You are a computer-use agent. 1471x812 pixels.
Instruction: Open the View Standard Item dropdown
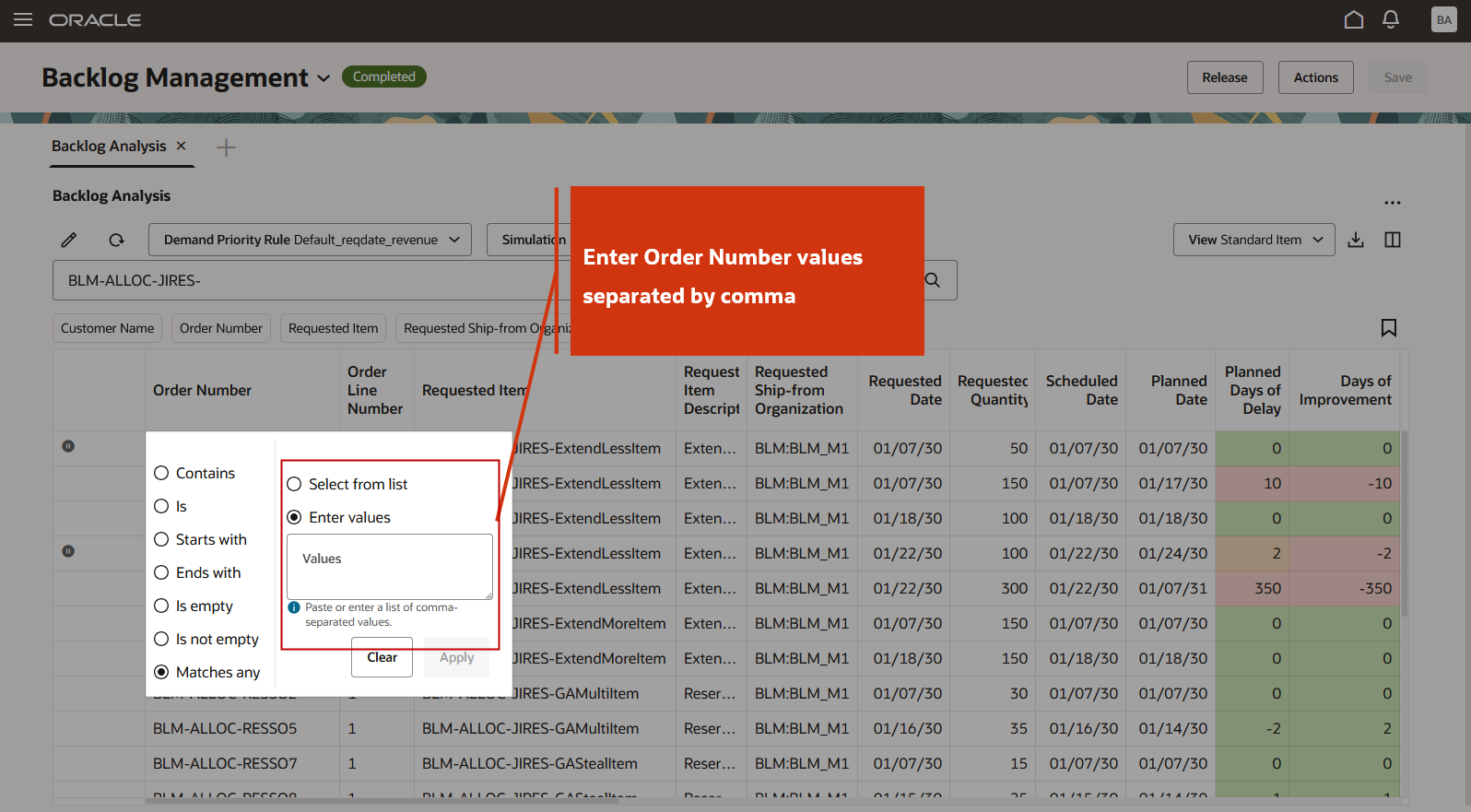1253,240
